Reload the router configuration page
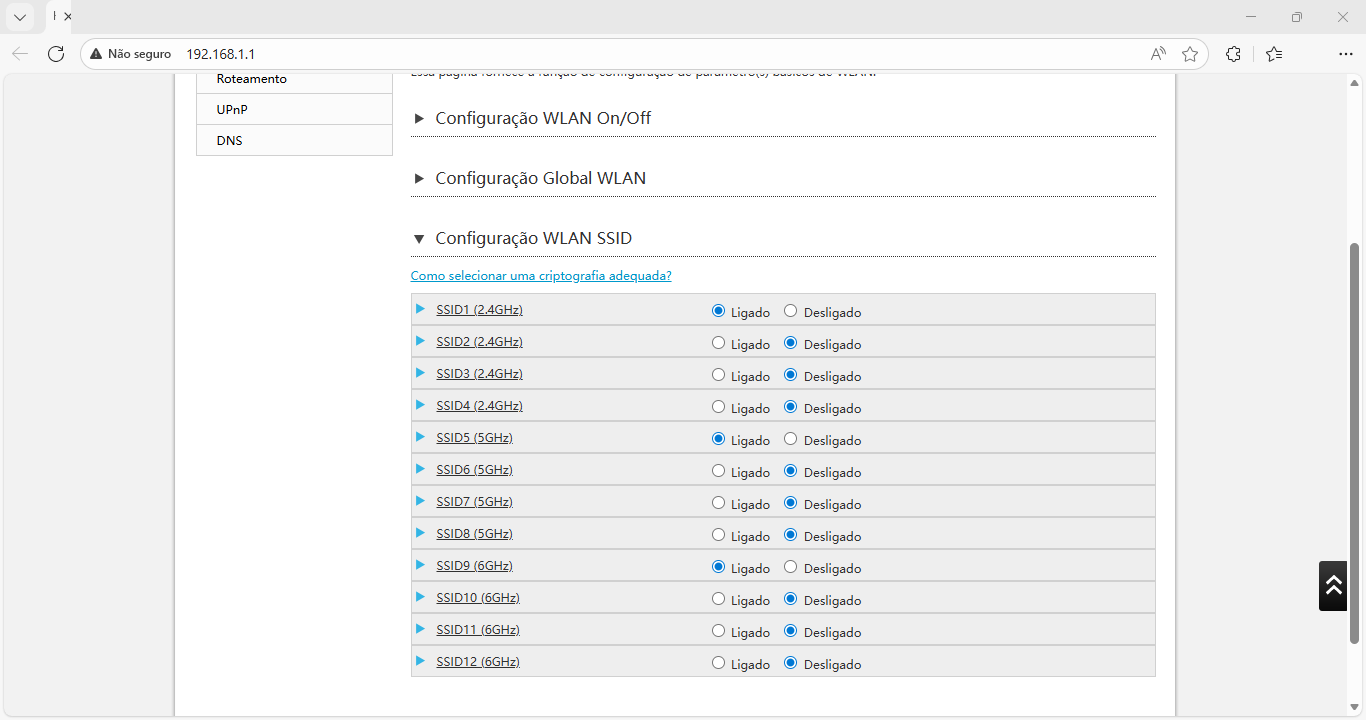Screen dimensions: 1366x720 point(56,54)
